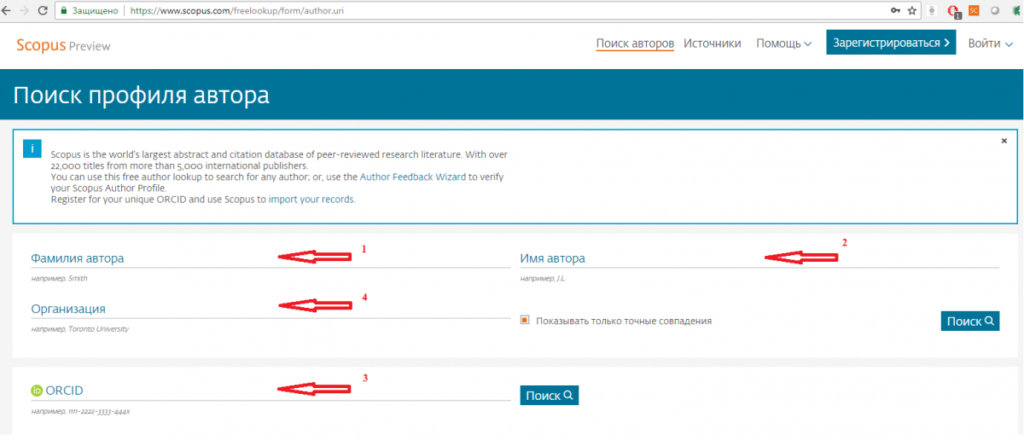This screenshot has height=440, width=1024.
Task: Focus the Фамилия автора input field
Action: point(270,259)
